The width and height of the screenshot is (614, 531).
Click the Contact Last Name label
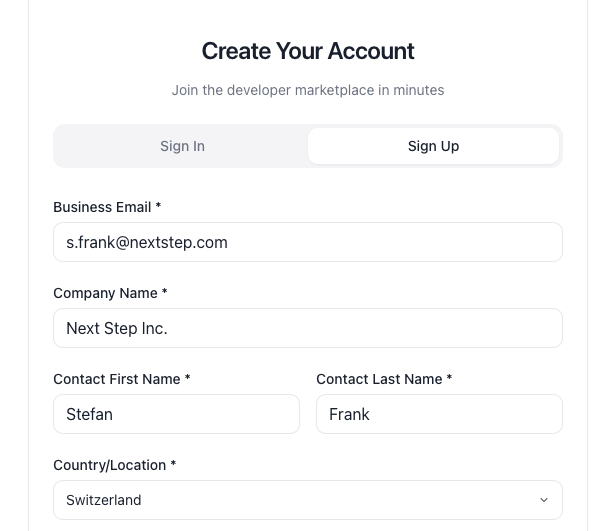click(379, 379)
